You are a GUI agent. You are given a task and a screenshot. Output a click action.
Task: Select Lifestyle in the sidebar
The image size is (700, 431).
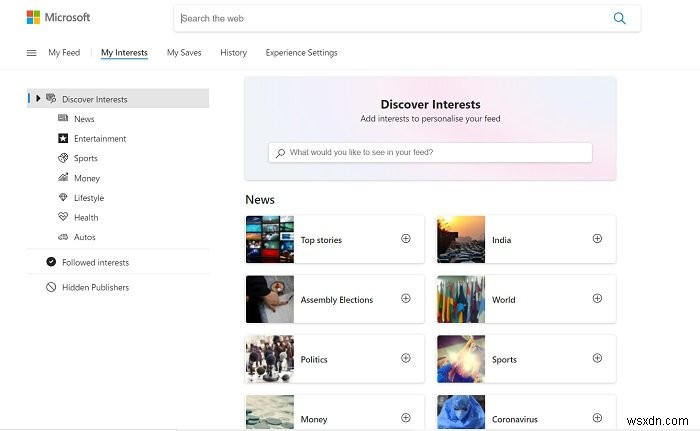coord(89,198)
